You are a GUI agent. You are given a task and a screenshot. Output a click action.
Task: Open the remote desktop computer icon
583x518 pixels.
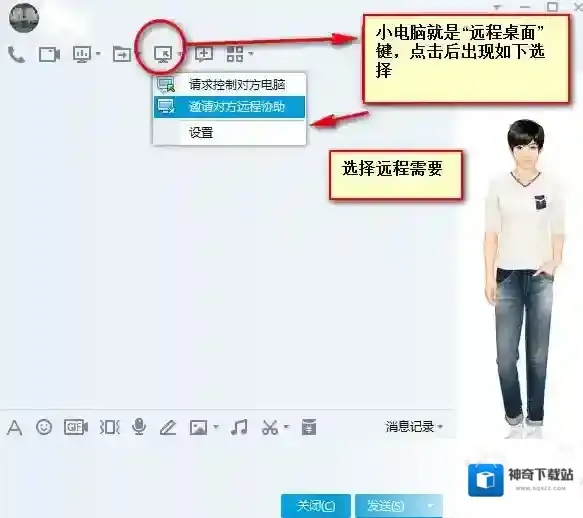pos(163,55)
